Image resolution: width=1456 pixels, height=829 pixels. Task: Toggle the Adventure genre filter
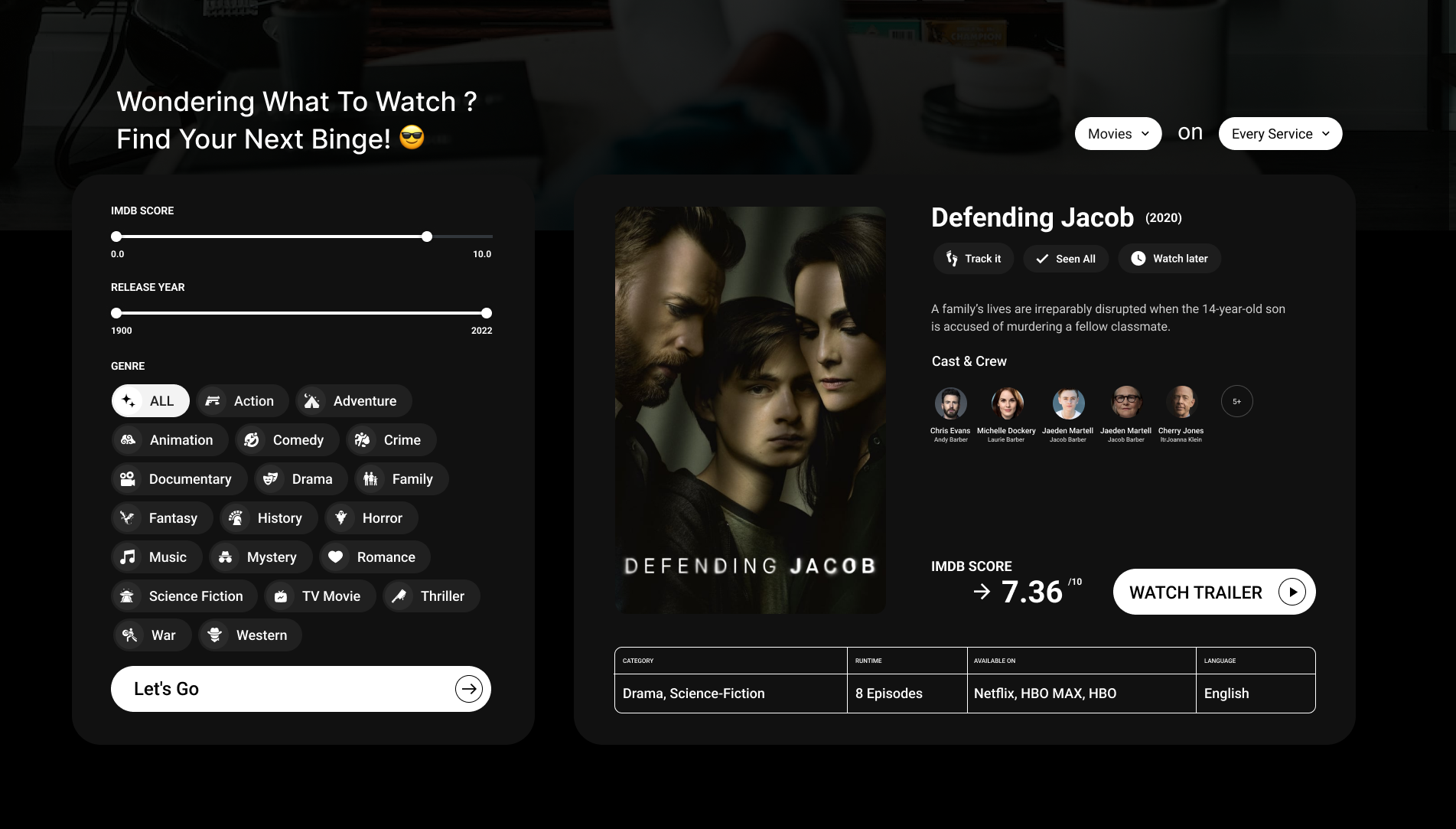(353, 401)
